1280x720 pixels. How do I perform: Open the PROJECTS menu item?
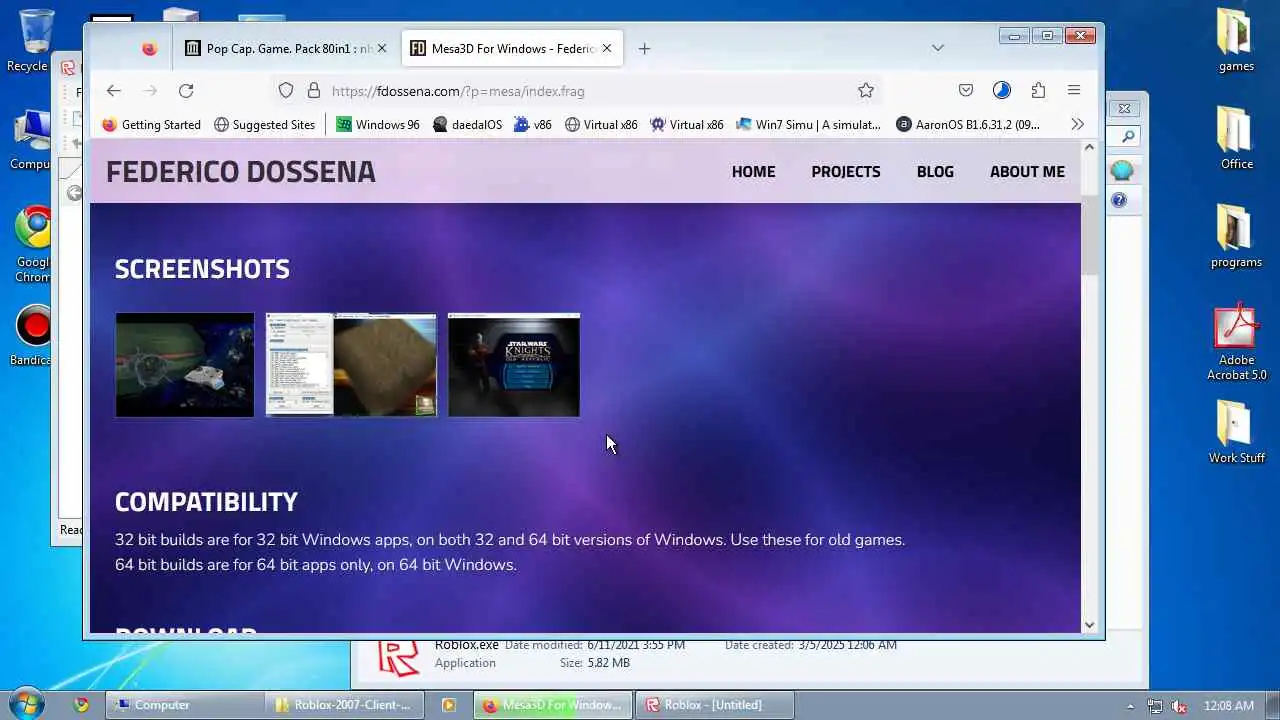[x=846, y=172]
